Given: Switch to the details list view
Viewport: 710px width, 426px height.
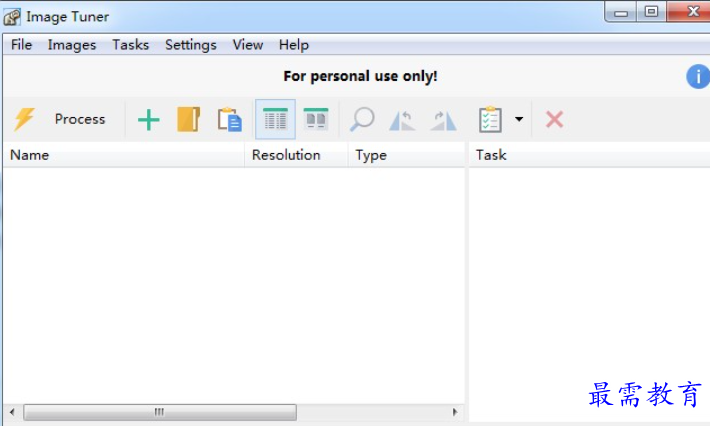Looking at the screenshot, I should click(275, 120).
